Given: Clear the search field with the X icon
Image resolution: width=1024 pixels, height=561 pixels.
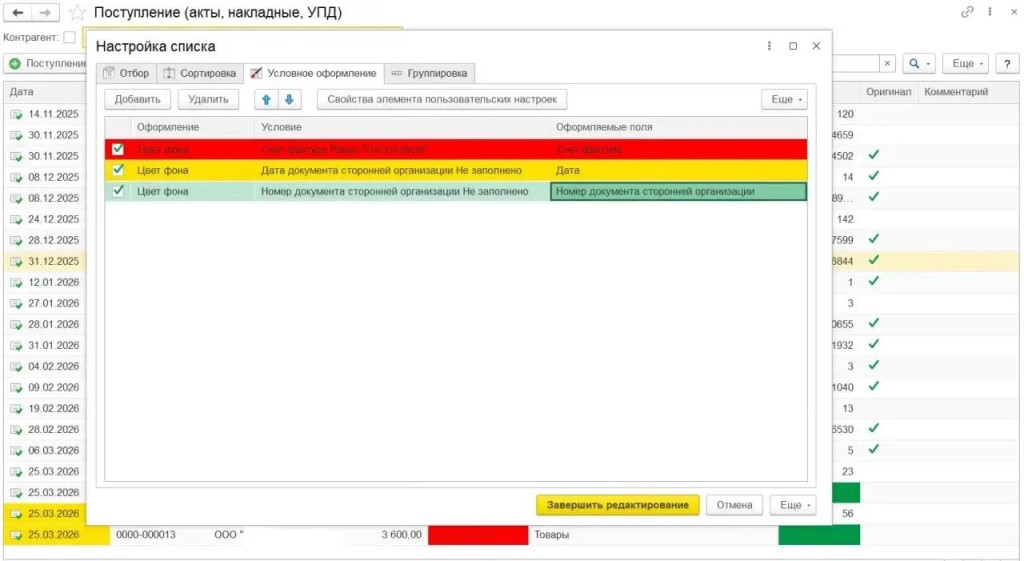Looking at the screenshot, I should click(887, 64).
